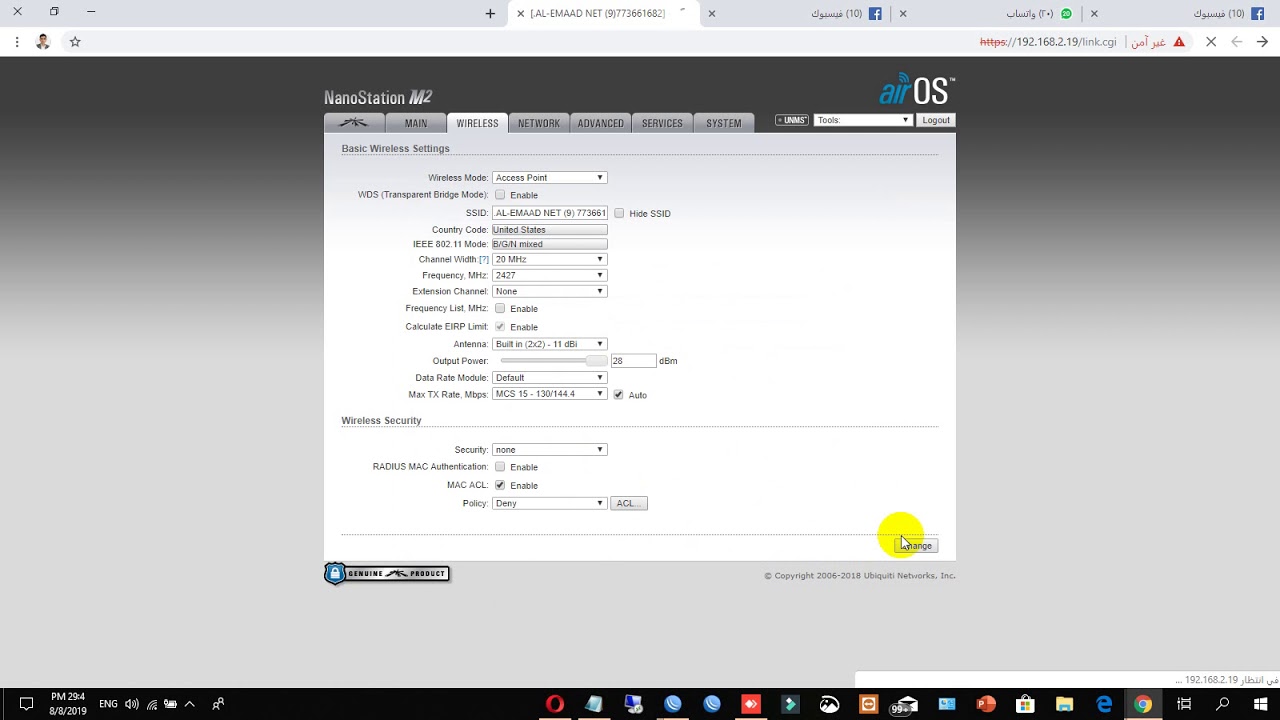Screen dimensions: 1280x720
Task: Open the Data Rate Module dropdown
Action: (x=549, y=378)
